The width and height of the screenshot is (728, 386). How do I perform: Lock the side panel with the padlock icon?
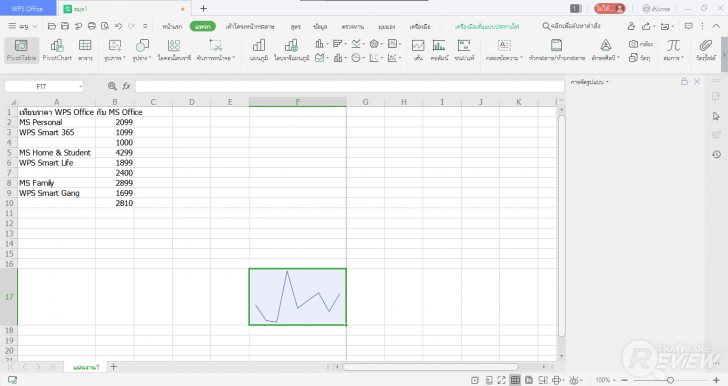pos(684,81)
